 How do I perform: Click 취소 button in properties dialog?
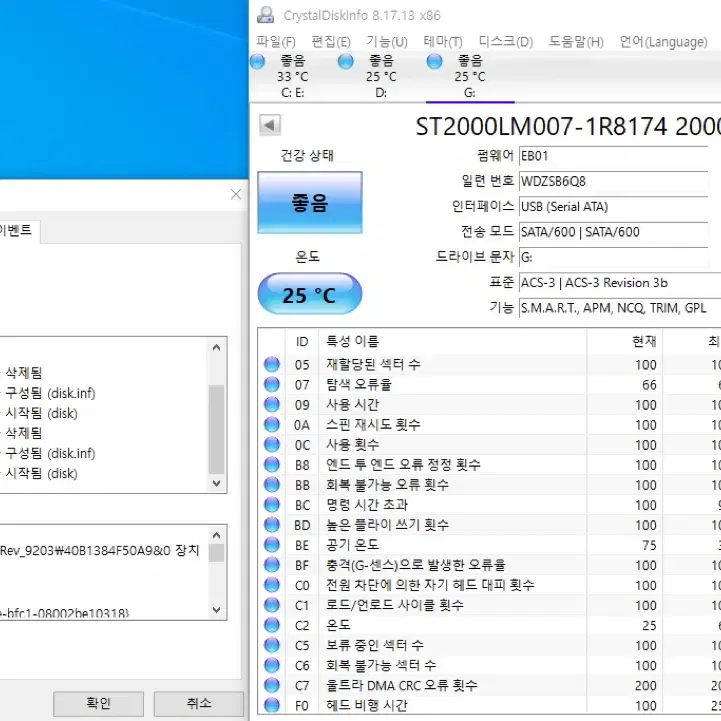(199, 704)
